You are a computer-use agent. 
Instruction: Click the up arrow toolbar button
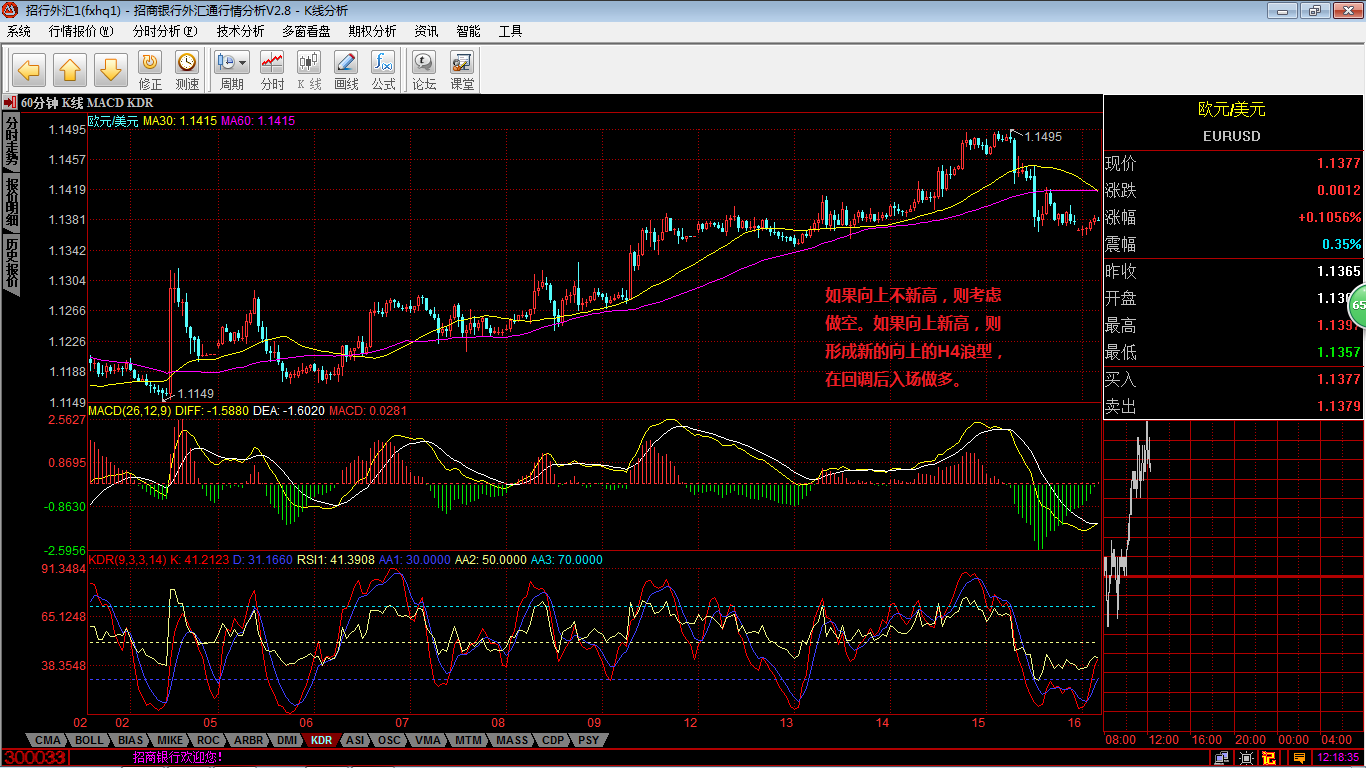pyautogui.click(x=69, y=69)
